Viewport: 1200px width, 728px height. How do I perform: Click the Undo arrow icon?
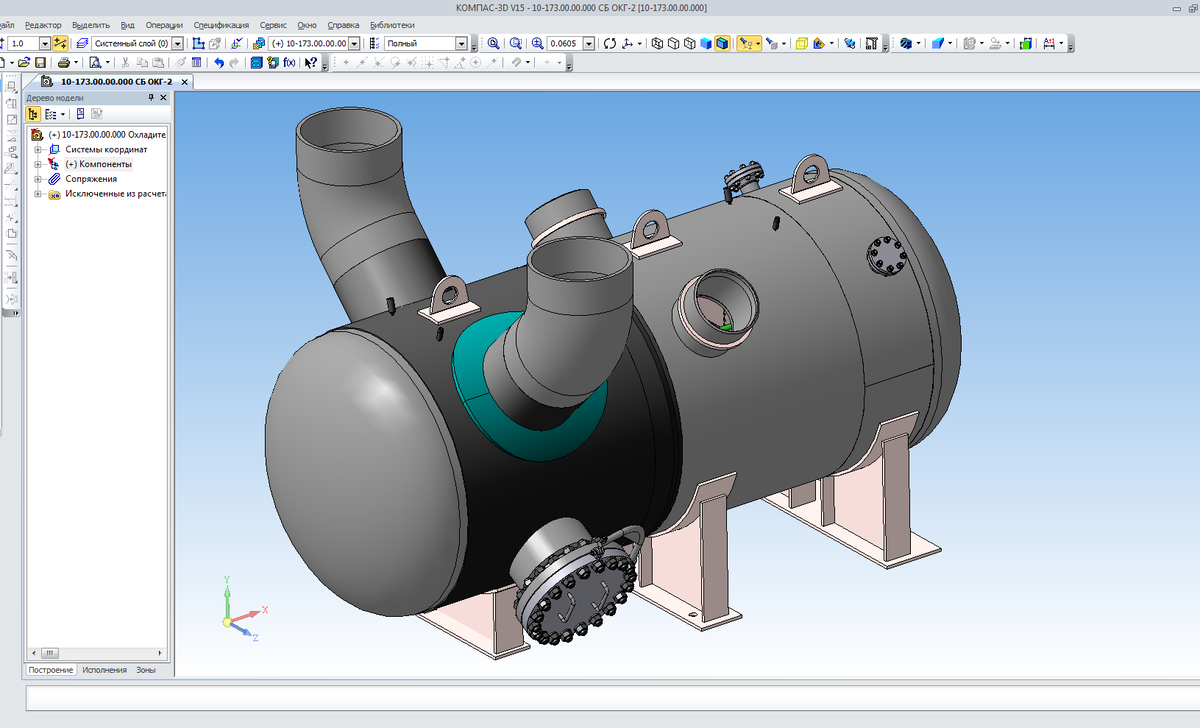pyautogui.click(x=218, y=62)
